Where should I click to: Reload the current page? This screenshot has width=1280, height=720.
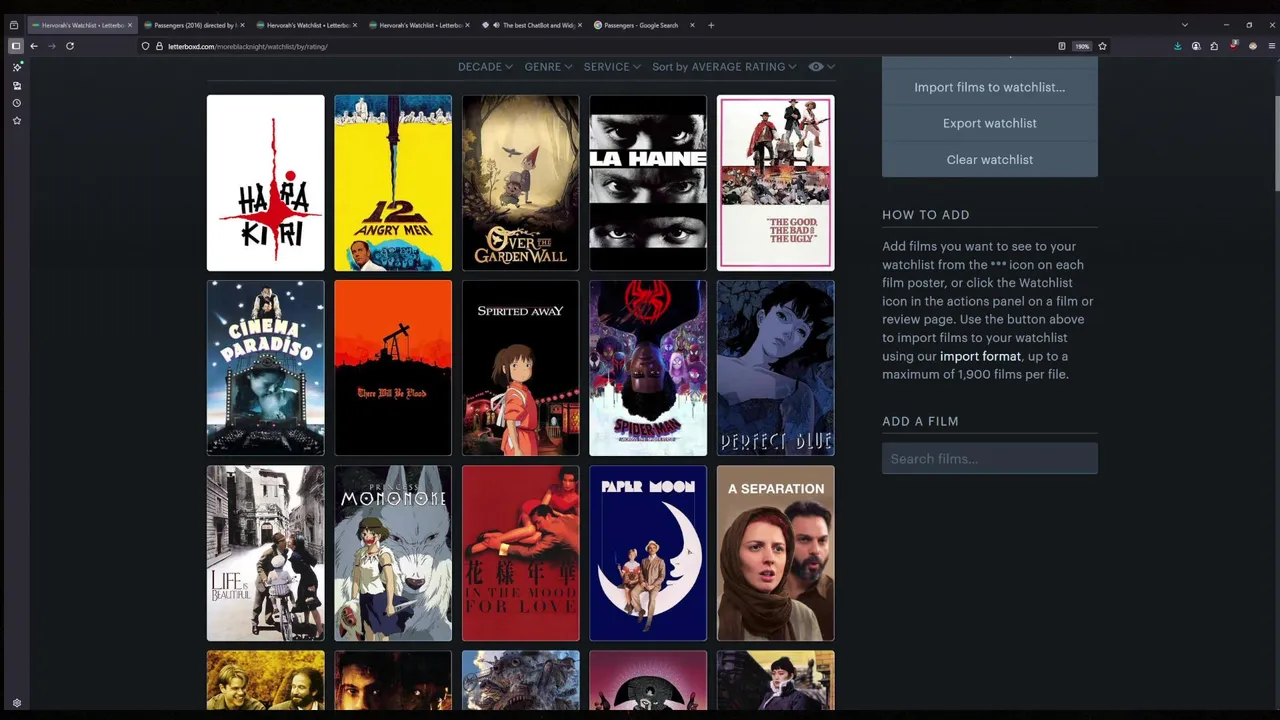coord(70,46)
